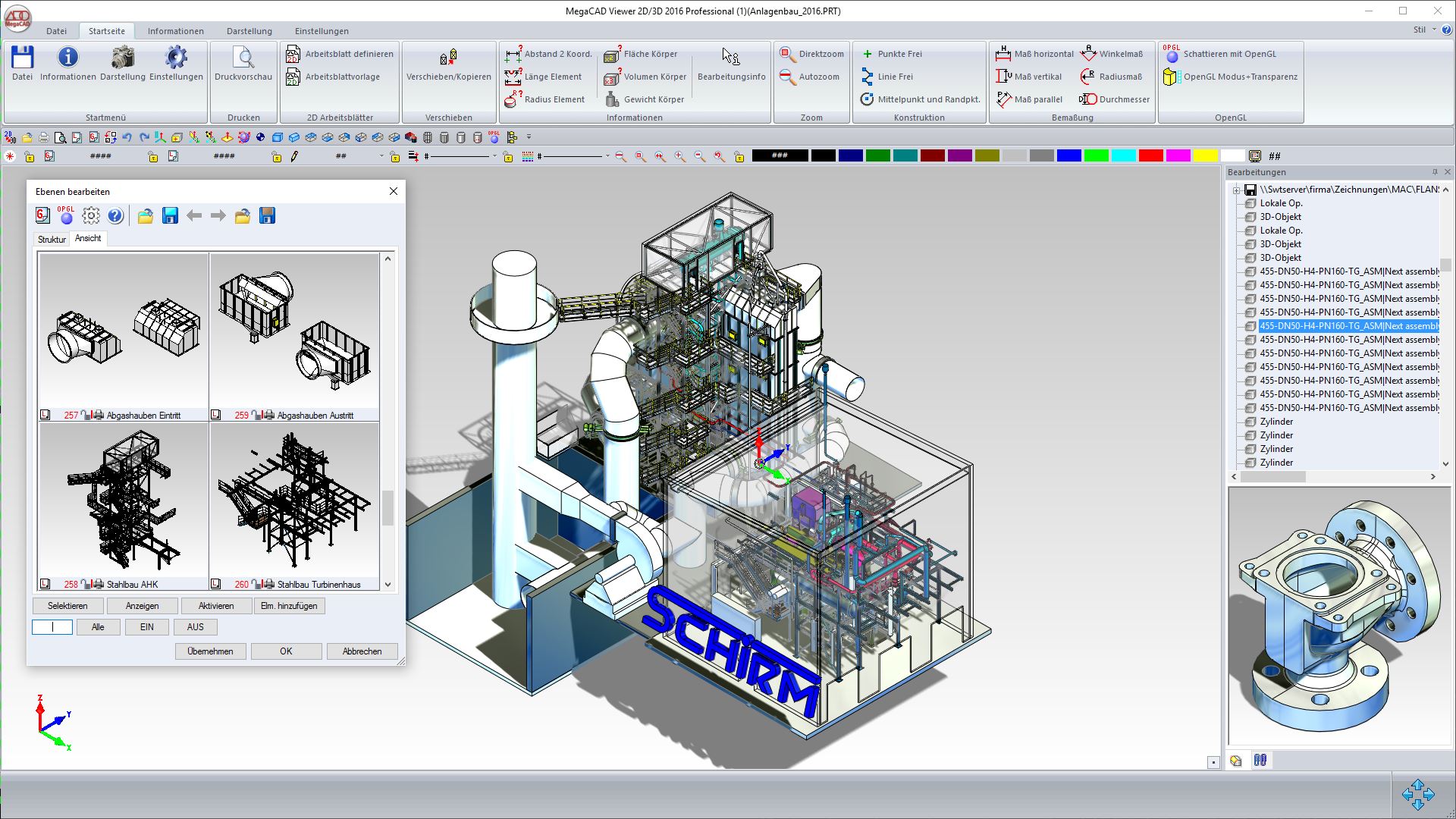Click the Elm. hinzufügen button
The image size is (1456, 819).
point(289,606)
